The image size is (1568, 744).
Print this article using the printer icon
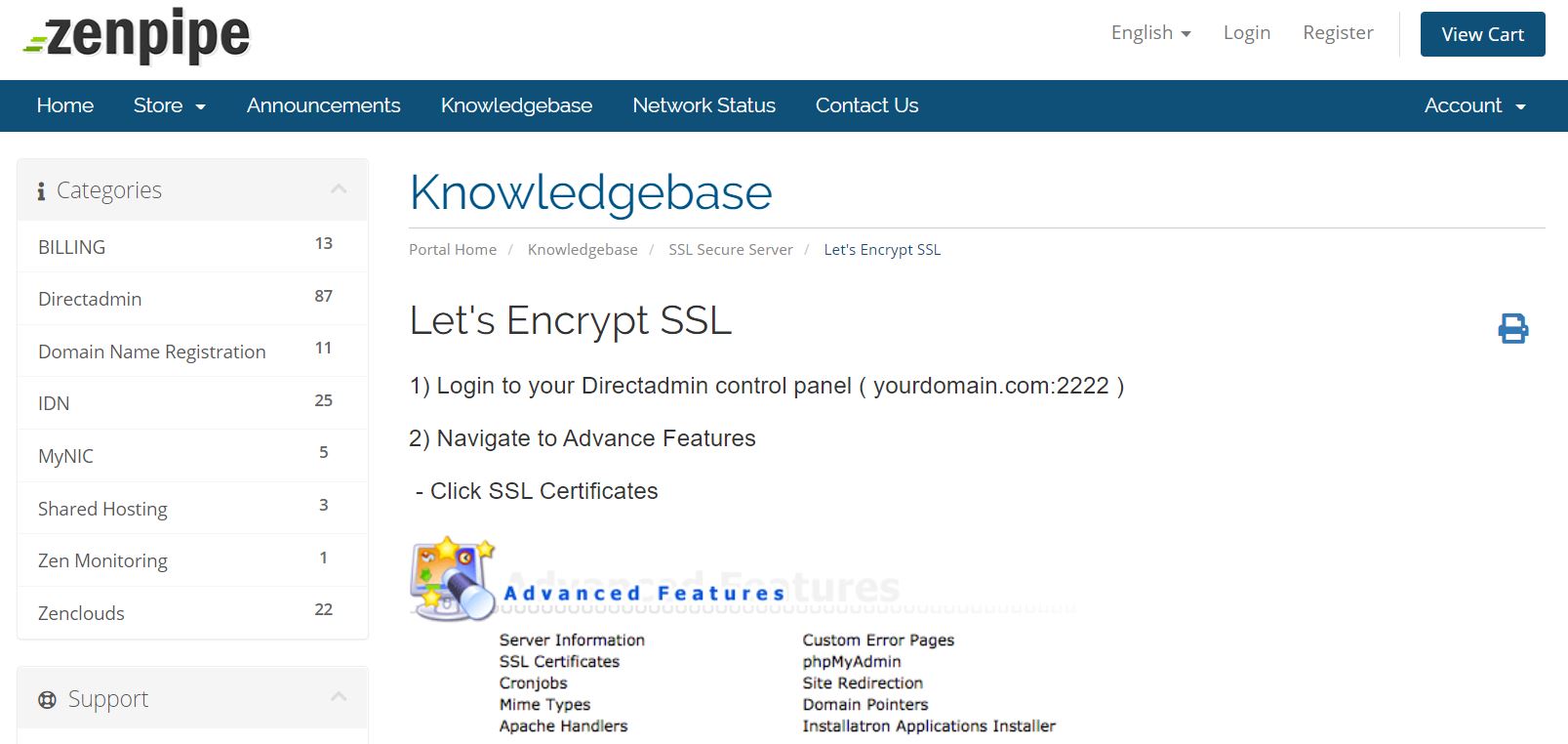point(1513,328)
